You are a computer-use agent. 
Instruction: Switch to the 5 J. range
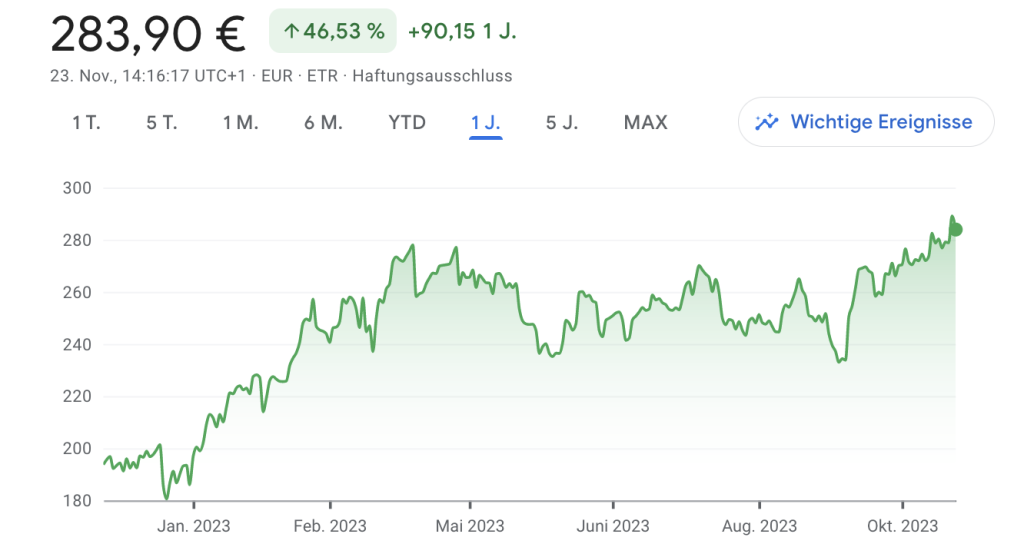pyautogui.click(x=562, y=123)
